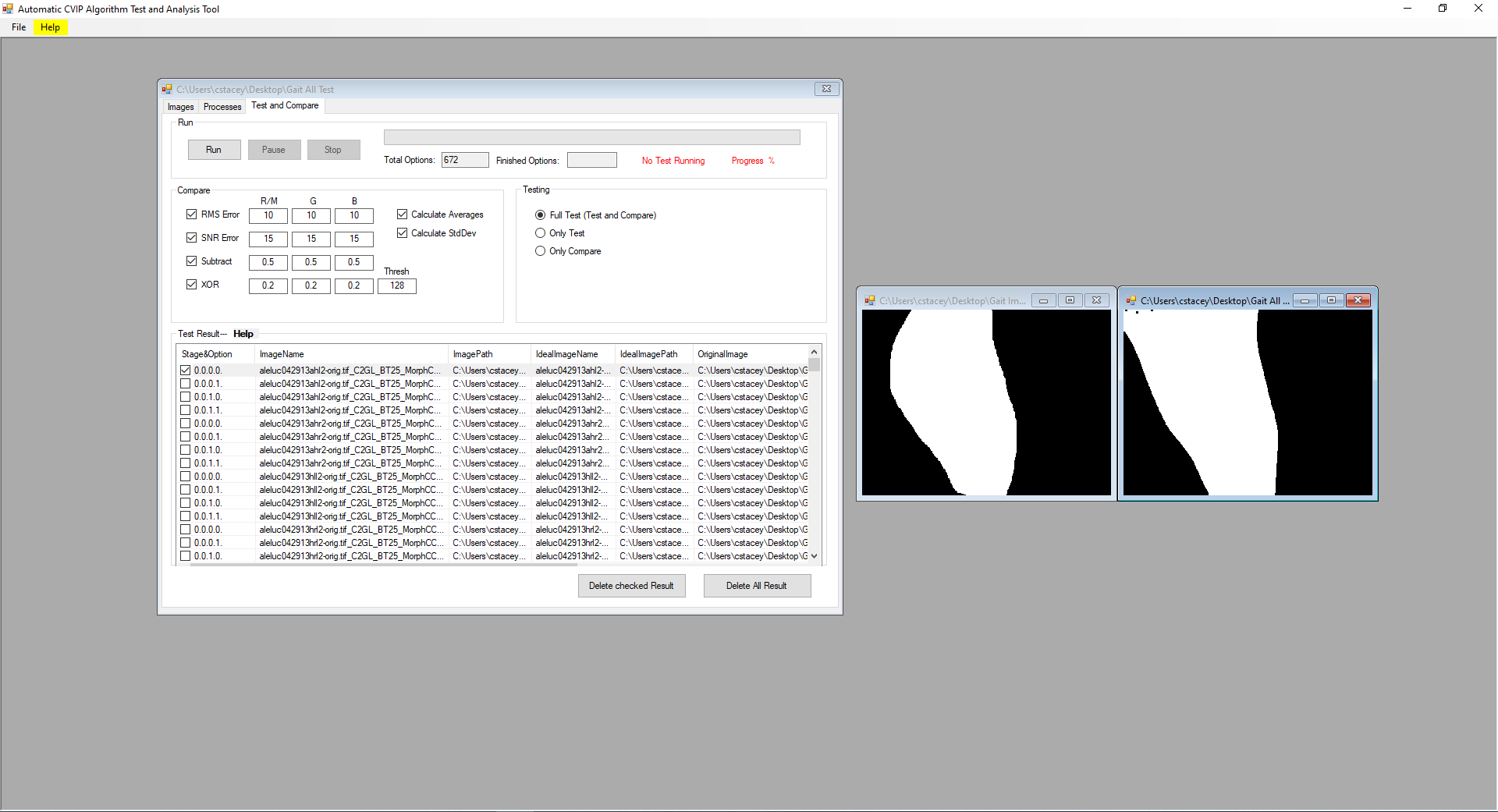Close the right Gait All image window

1358,300
